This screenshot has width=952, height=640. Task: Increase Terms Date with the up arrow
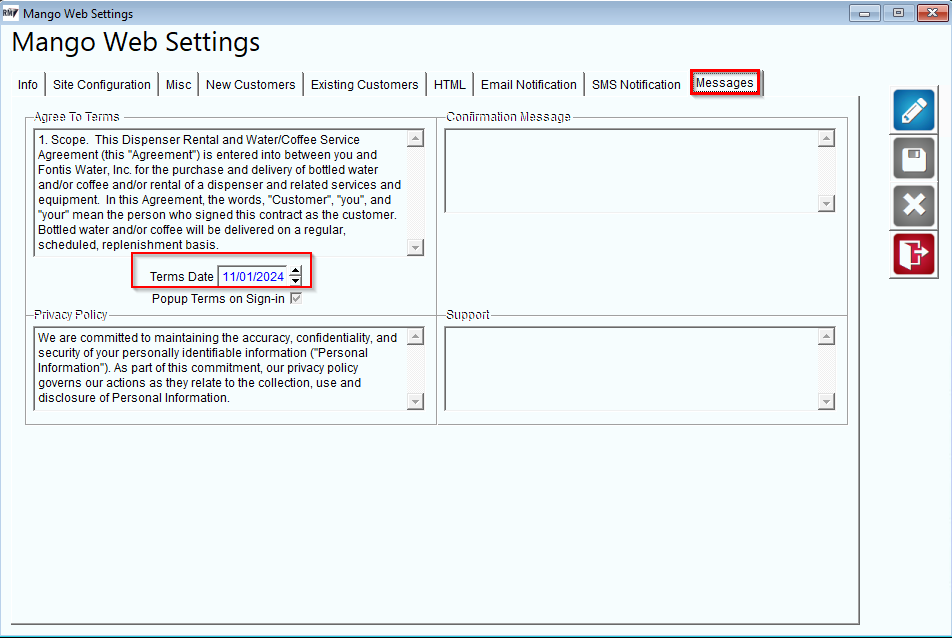pos(295,271)
